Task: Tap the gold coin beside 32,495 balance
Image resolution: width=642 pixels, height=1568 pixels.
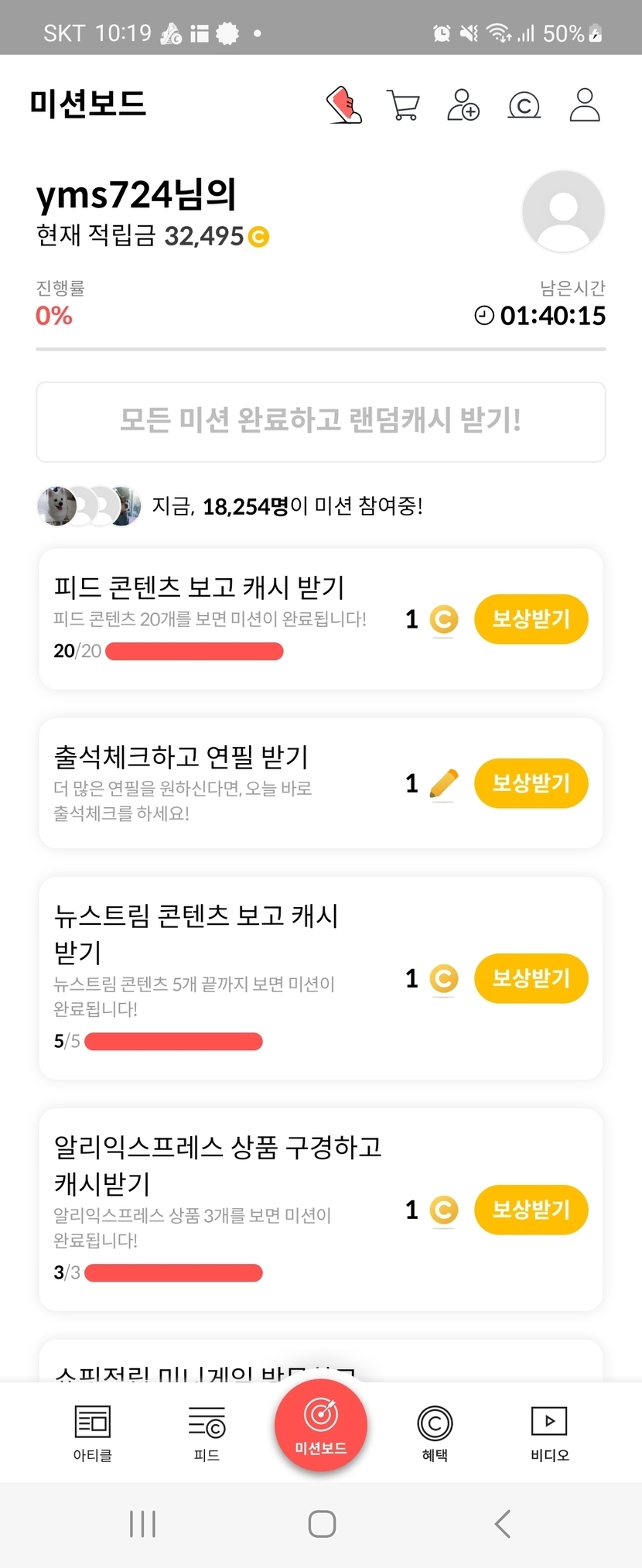Action: (258, 237)
